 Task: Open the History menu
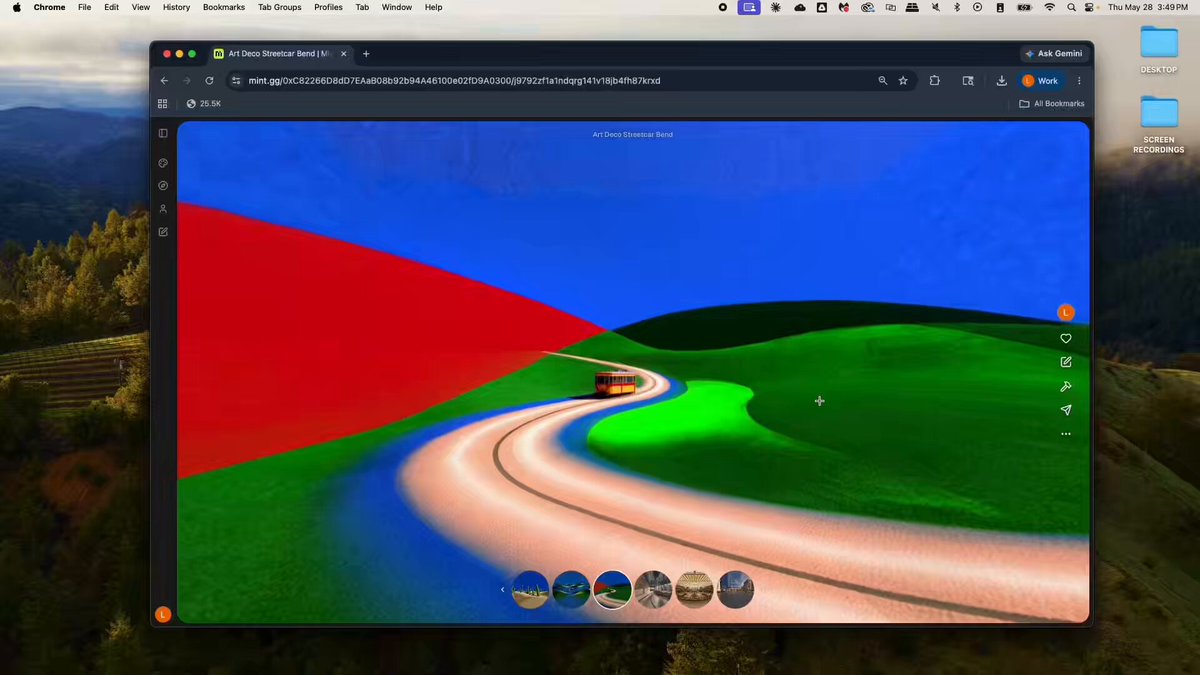point(176,7)
